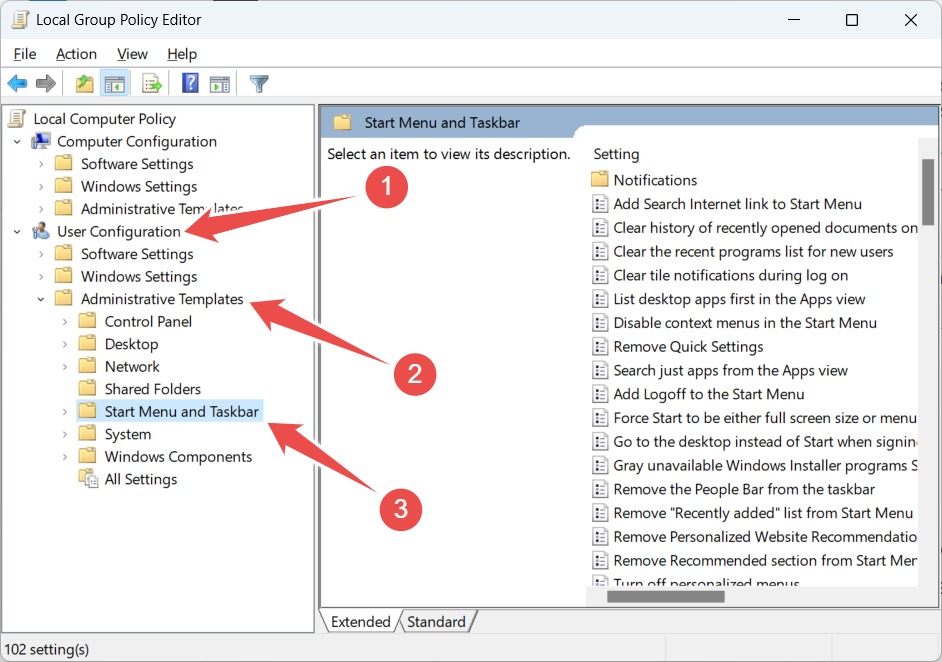
Task: Toggle the Show/Hide Console Tree icon
Action: click(x=116, y=83)
